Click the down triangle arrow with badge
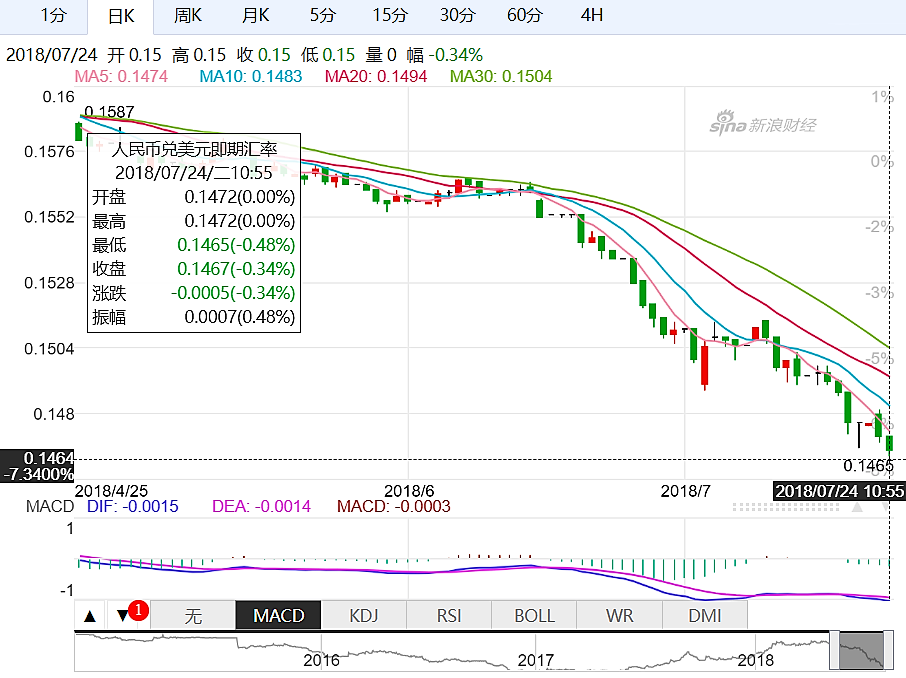The image size is (906, 678). [123, 615]
